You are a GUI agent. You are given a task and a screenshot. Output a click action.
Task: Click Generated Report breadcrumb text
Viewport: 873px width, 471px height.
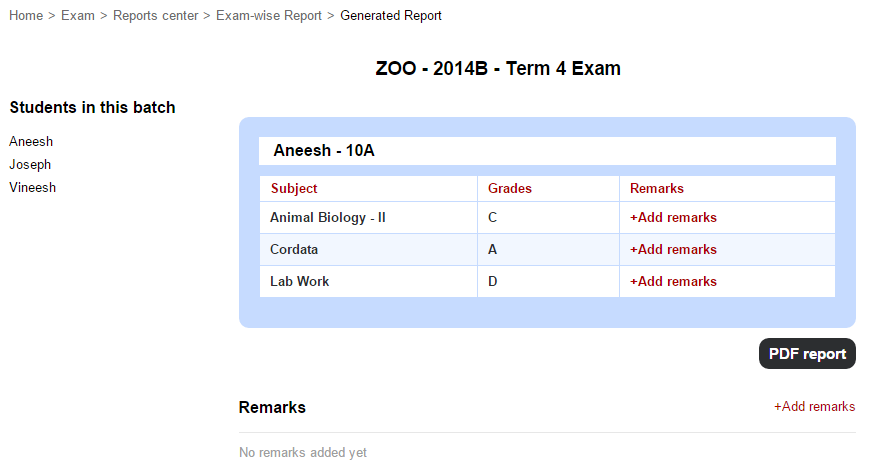pyautogui.click(x=391, y=16)
